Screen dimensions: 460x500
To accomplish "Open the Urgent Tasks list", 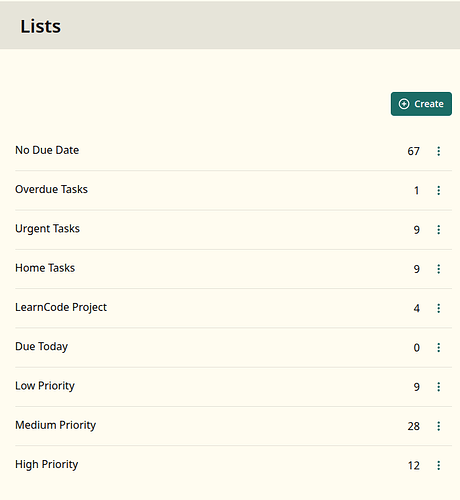I will 47,229.
